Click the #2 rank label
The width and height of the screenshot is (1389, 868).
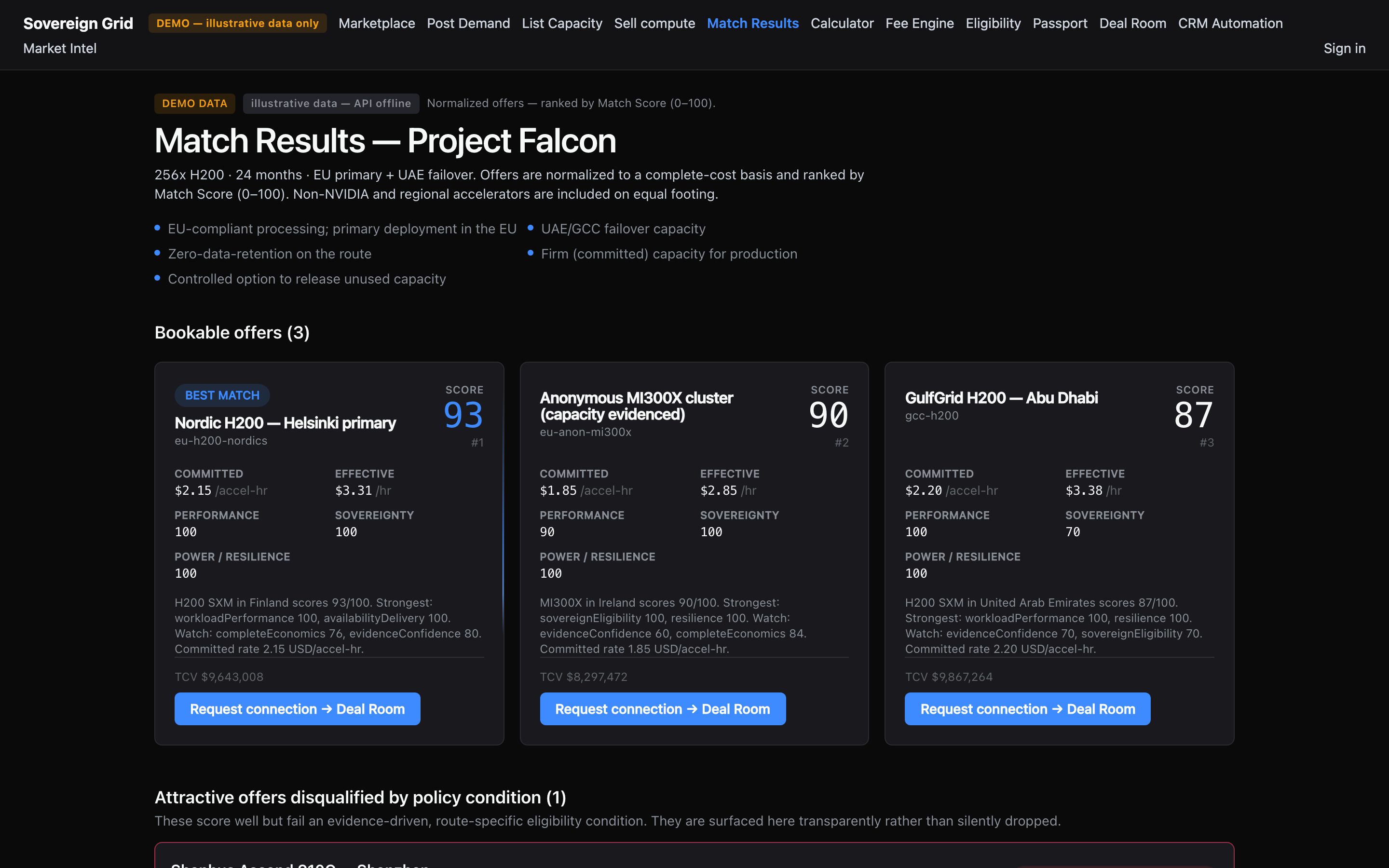click(x=842, y=443)
